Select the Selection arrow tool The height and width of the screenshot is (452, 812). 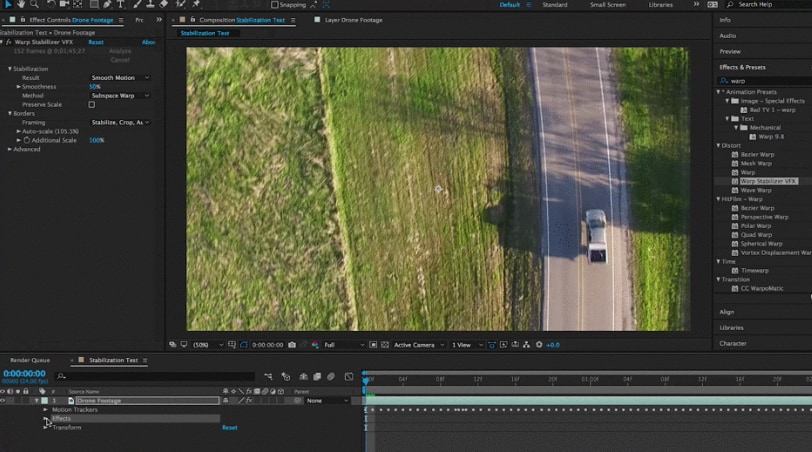point(8,4)
